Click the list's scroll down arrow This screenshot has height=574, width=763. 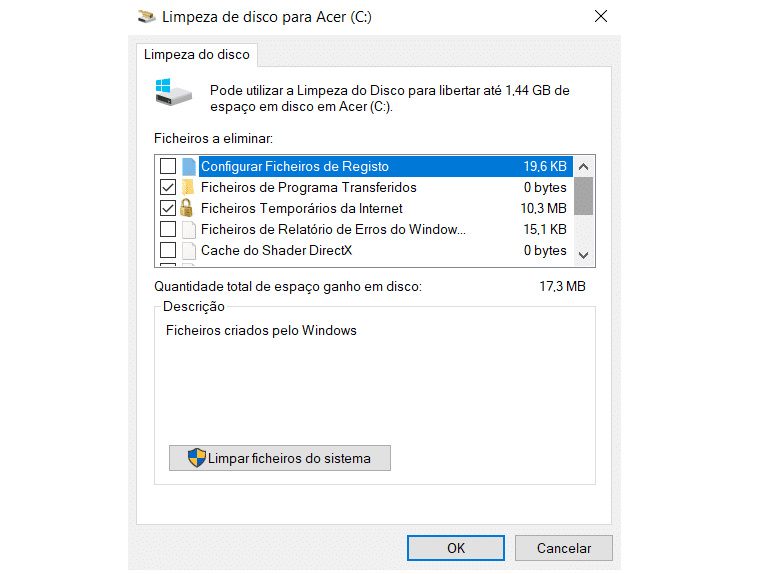583,255
